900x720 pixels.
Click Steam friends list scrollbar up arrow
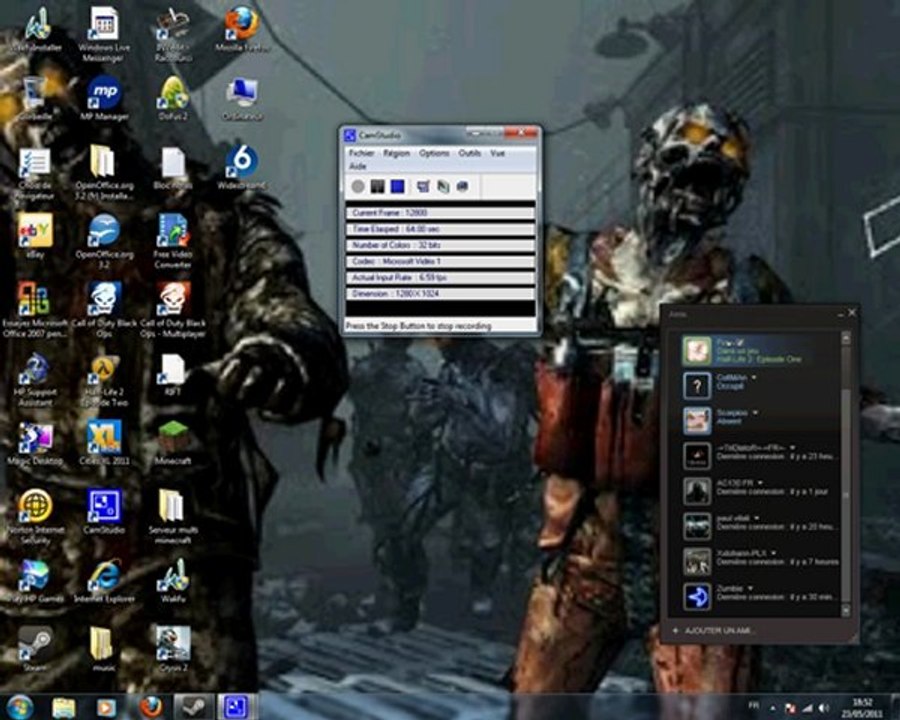[x=845, y=339]
